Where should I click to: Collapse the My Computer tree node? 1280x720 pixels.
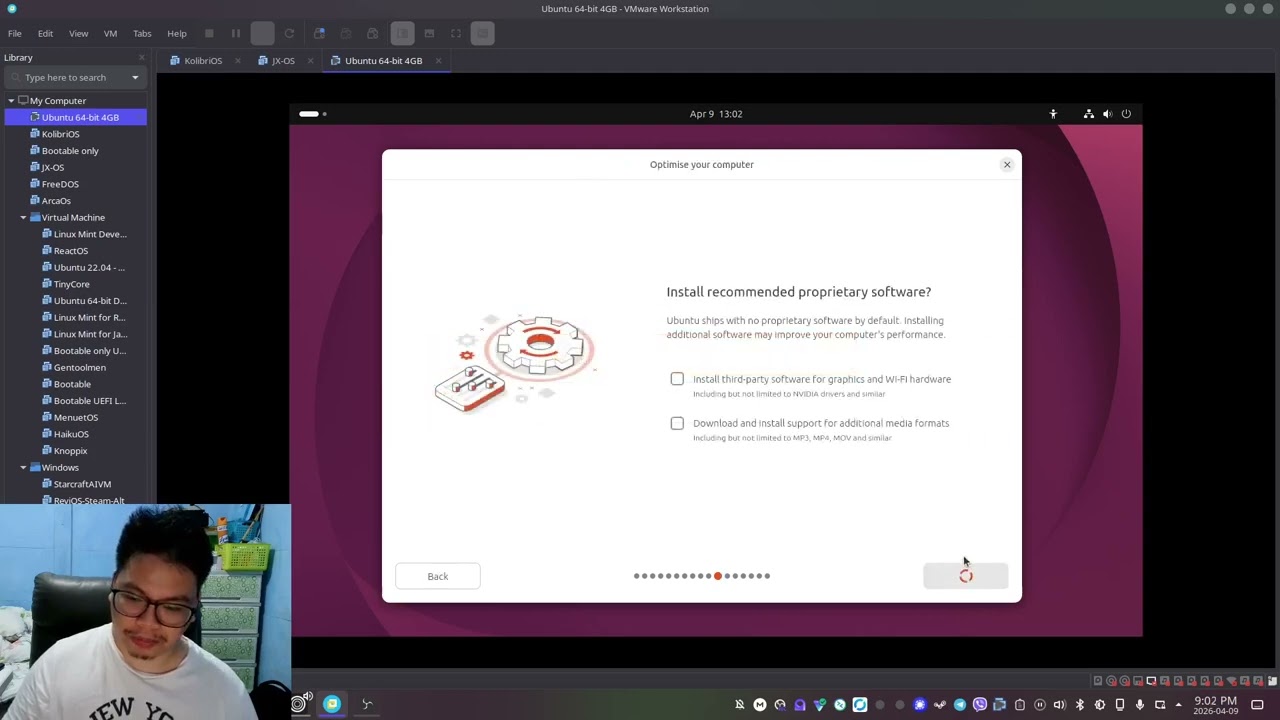[11, 101]
